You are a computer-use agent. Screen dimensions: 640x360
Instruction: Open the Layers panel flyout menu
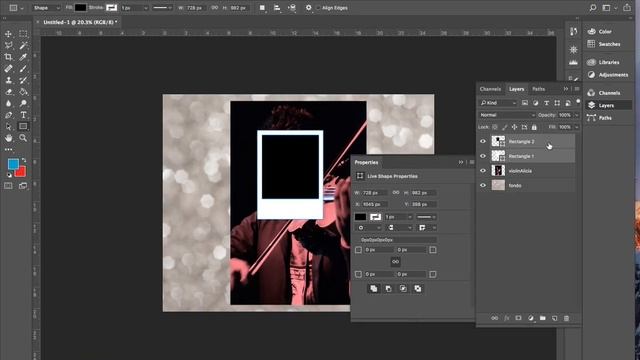point(577,89)
